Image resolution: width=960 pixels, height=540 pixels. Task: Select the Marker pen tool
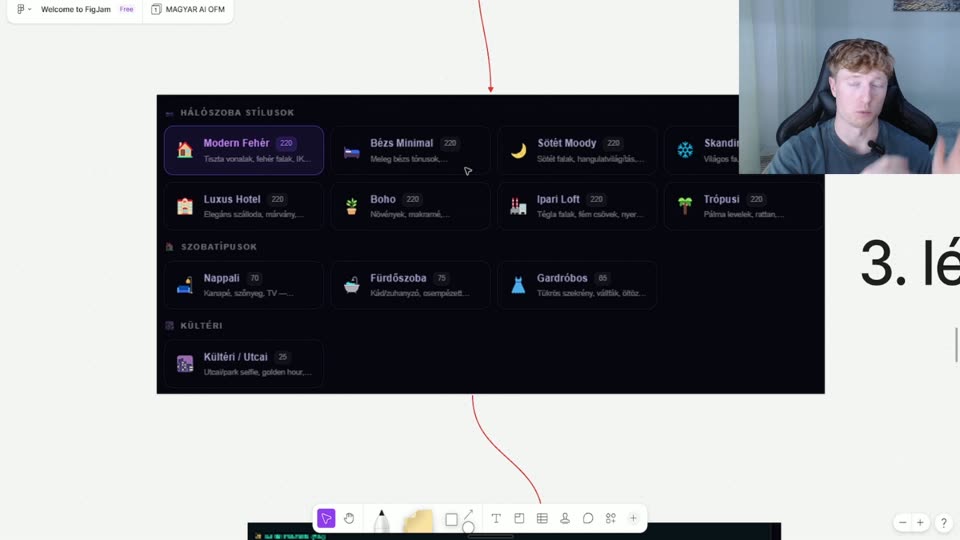tap(381, 520)
